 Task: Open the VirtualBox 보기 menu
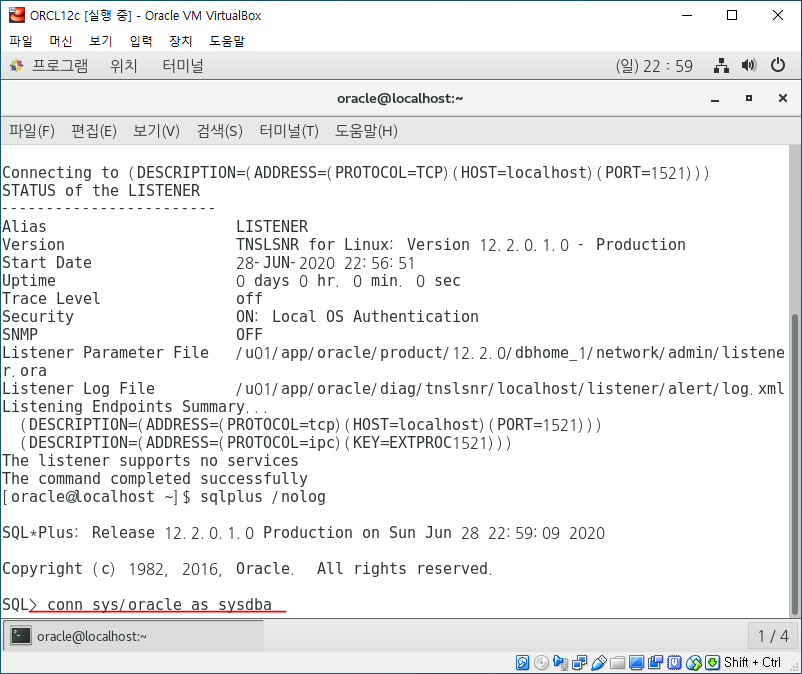point(101,41)
